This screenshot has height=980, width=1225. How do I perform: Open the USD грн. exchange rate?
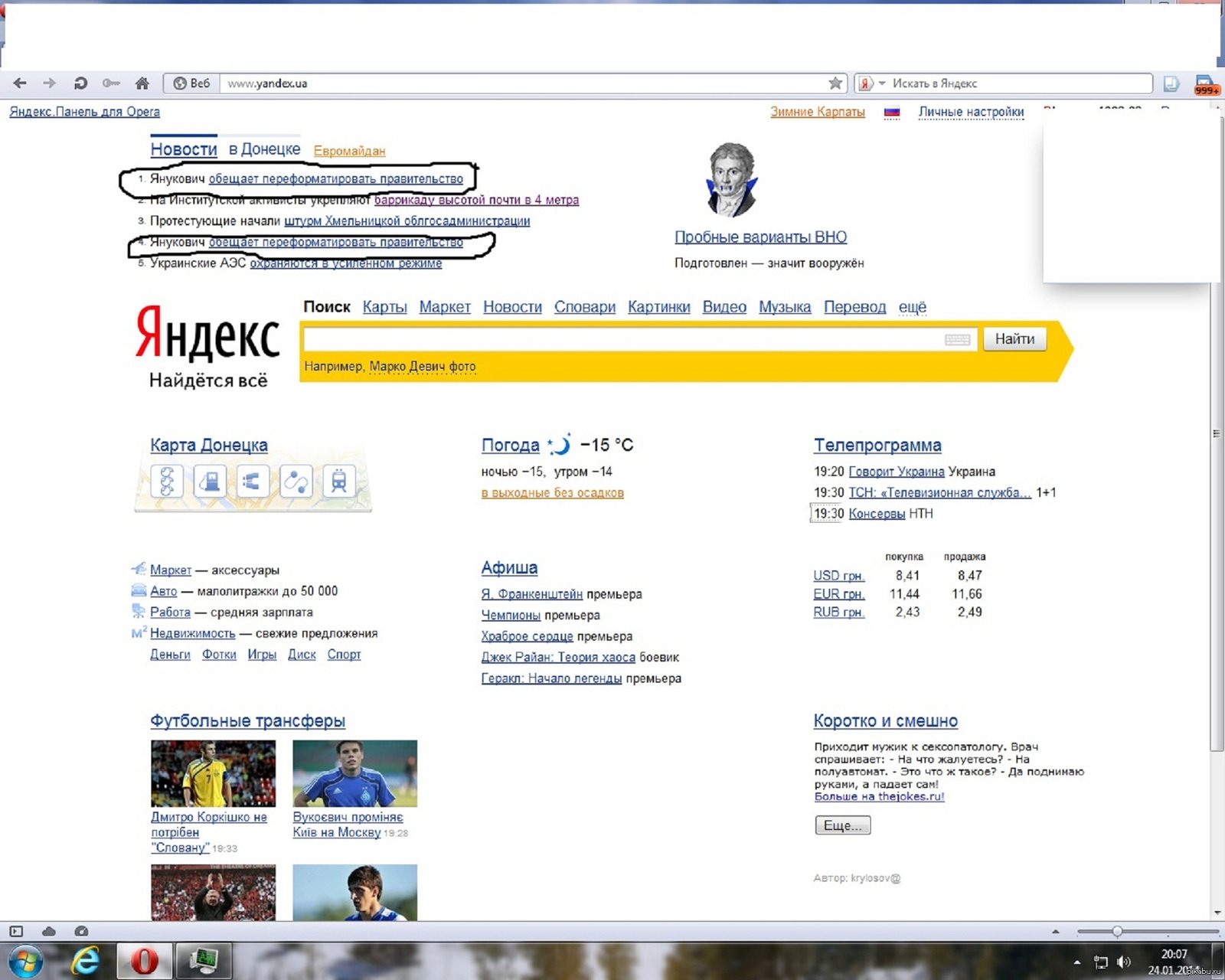838,576
